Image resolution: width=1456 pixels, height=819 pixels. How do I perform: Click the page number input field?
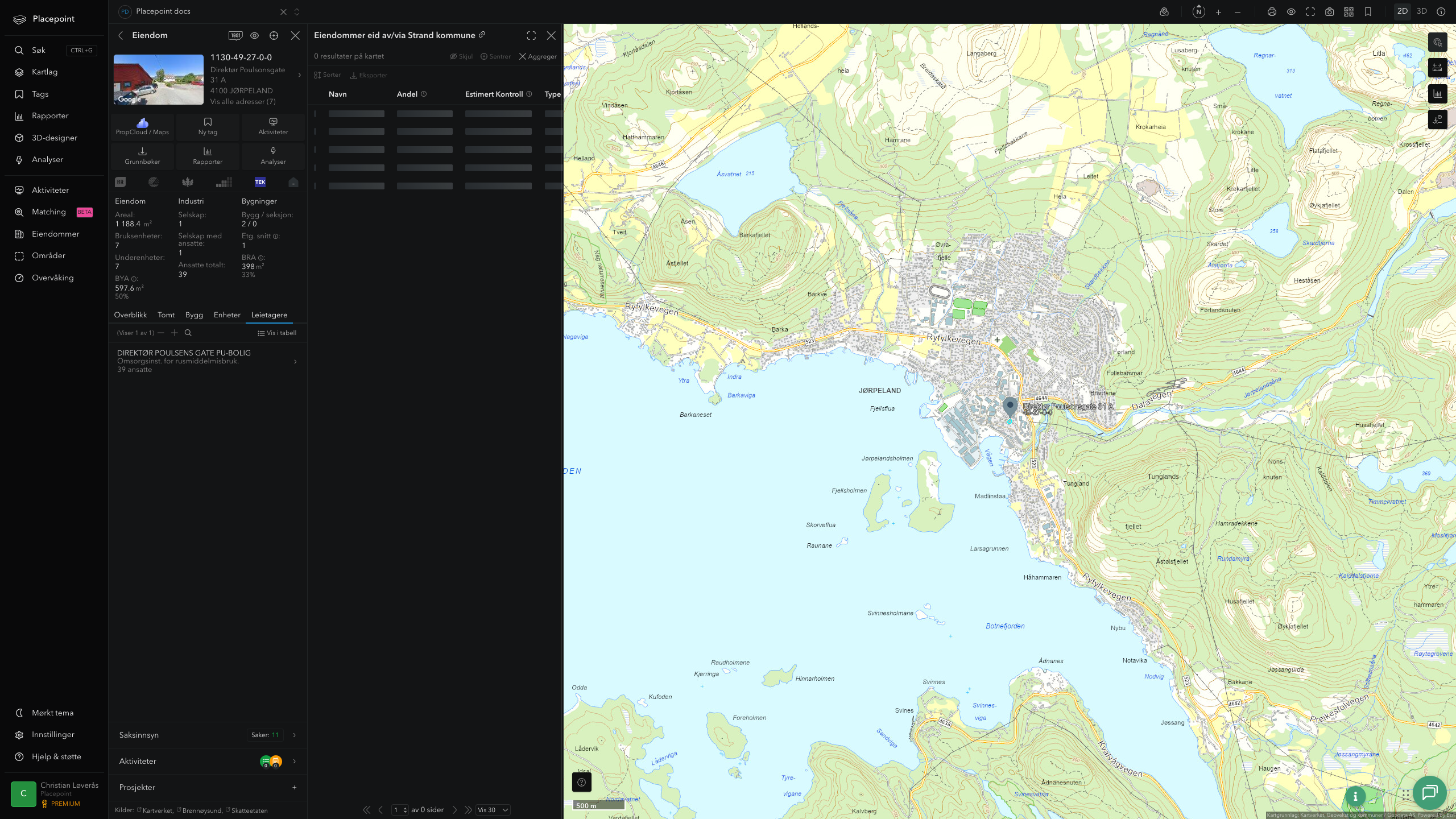click(x=400, y=810)
